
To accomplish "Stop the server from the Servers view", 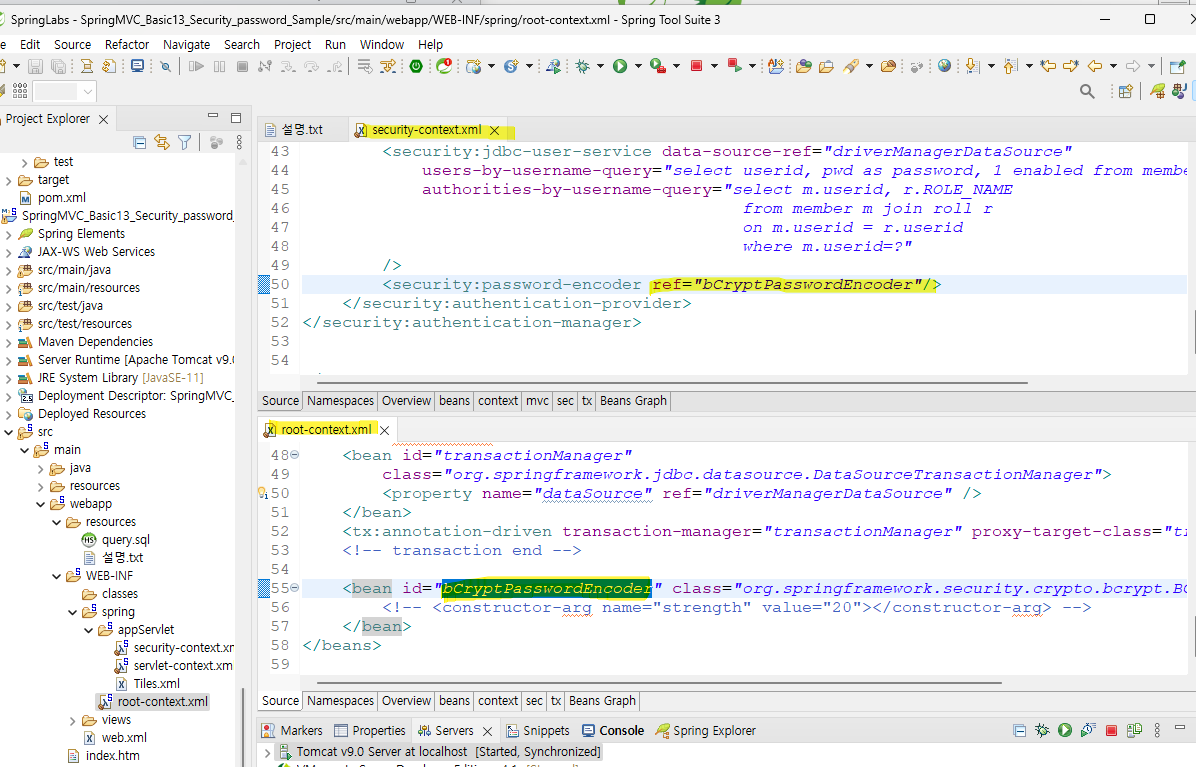I will [1111, 730].
